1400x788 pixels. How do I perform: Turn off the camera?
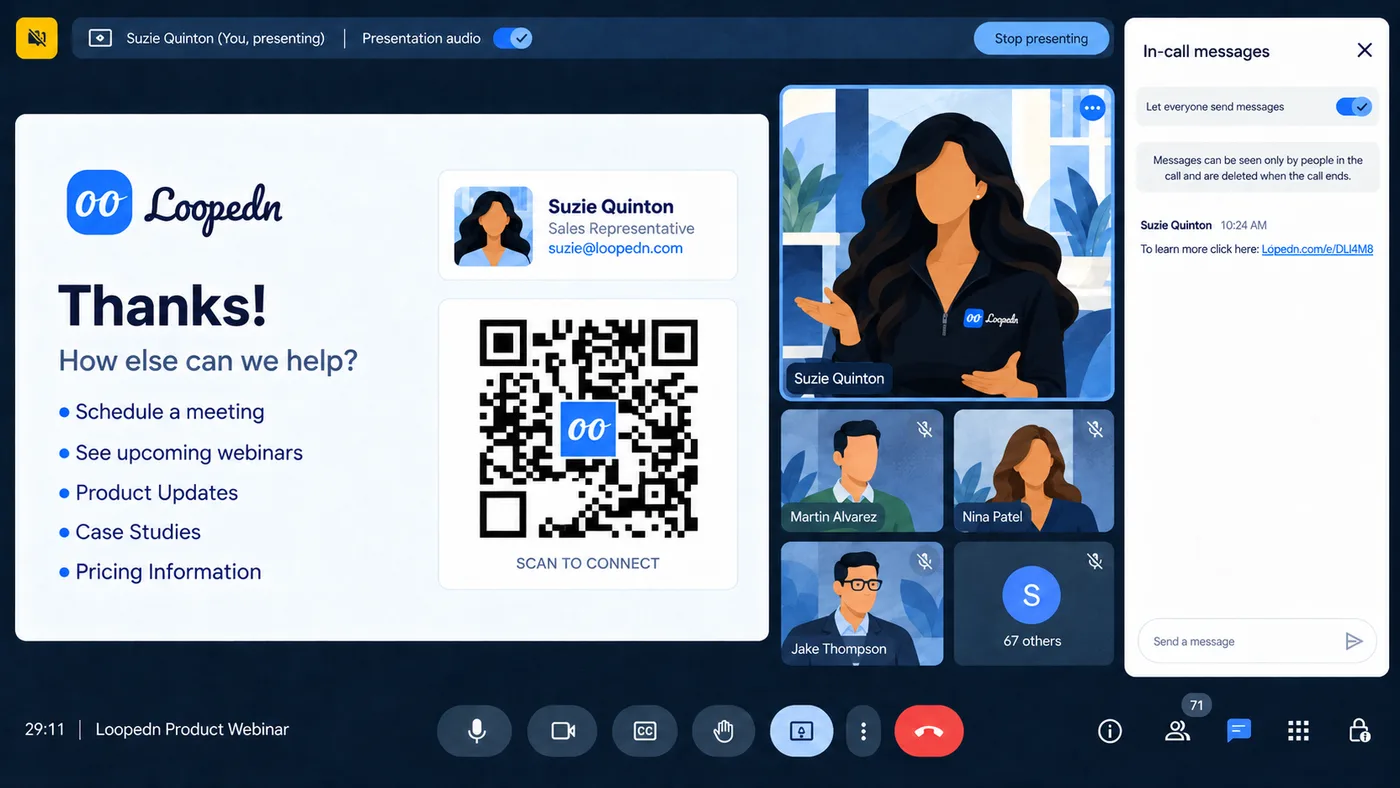pyautogui.click(x=562, y=731)
